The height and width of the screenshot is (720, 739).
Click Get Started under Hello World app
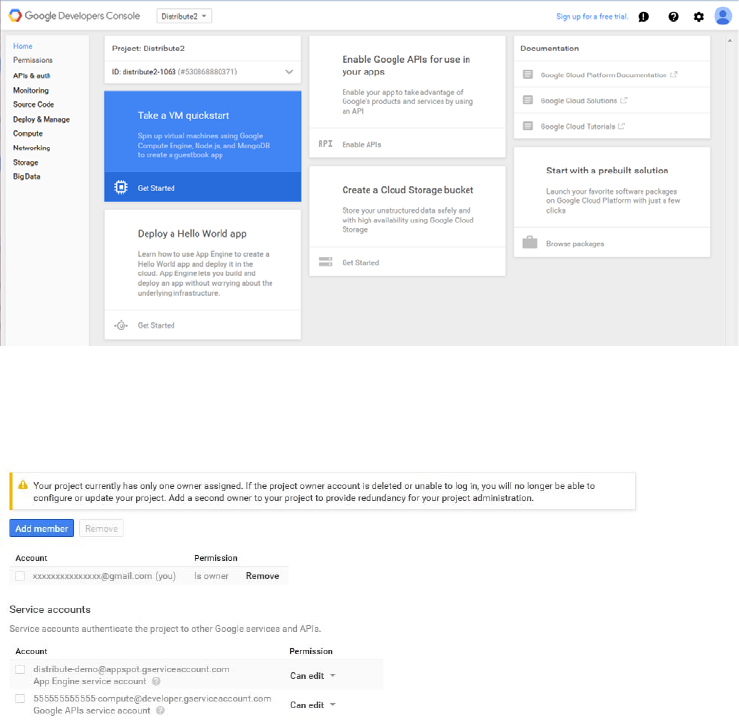[x=156, y=325]
